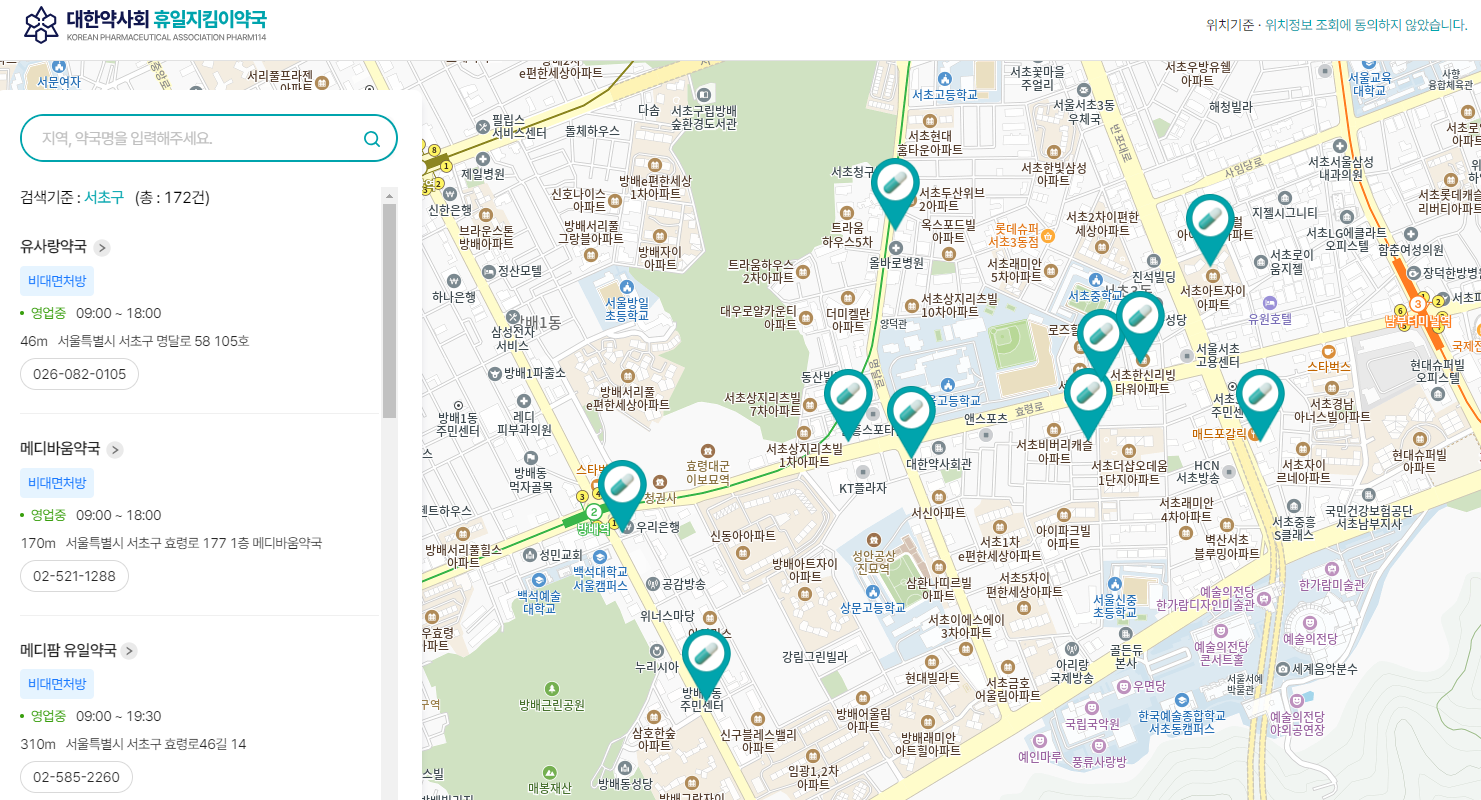This screenshot has height=800, width=1481.
Task: Click phone button 026-082-0105
Action: 79,374
